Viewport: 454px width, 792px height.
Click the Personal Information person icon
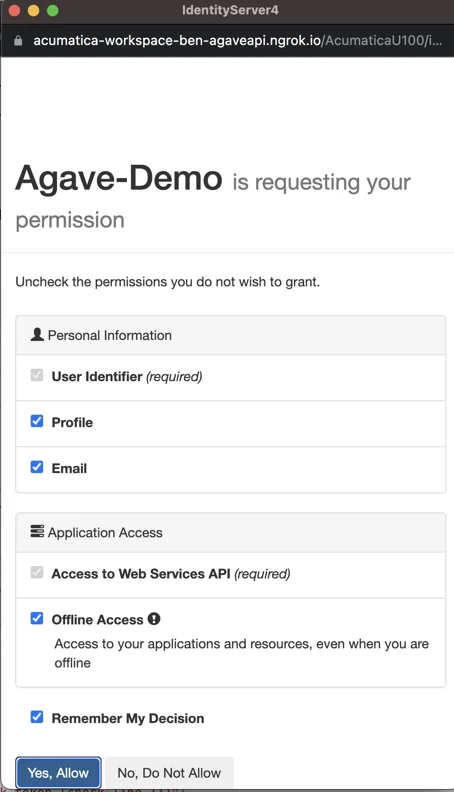point(37,334)
